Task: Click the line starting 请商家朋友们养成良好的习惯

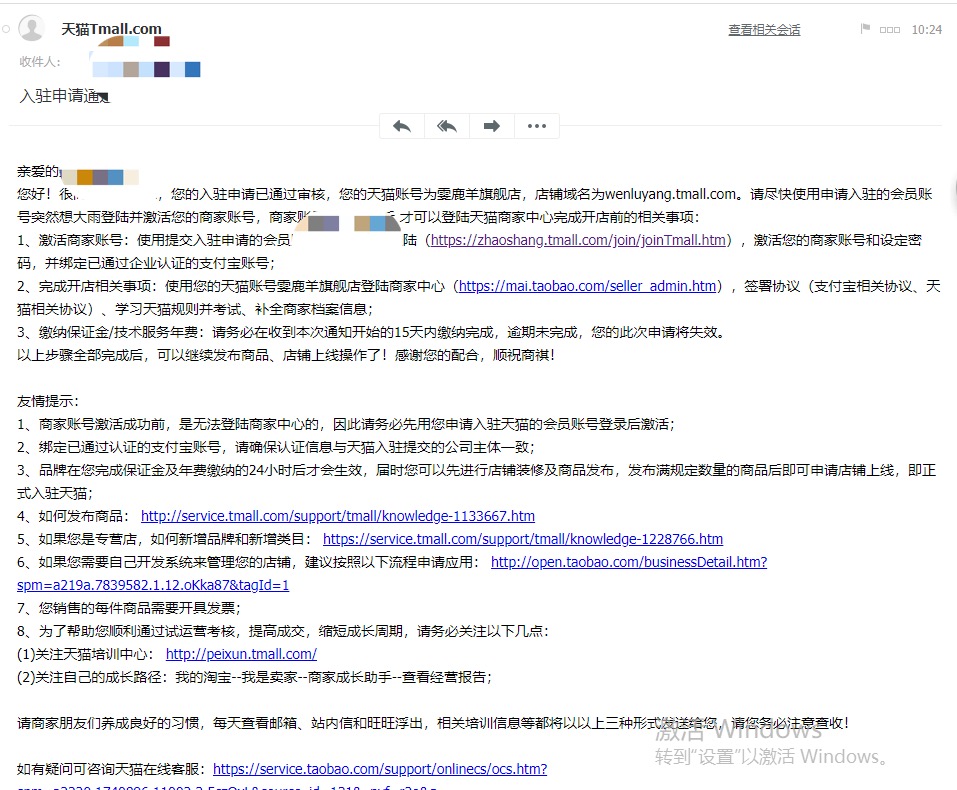Action: coord(433,723)
